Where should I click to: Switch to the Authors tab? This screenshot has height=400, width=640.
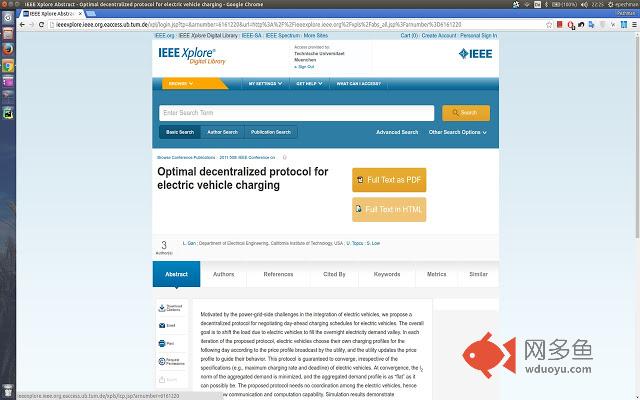click(x=224, y=274)
